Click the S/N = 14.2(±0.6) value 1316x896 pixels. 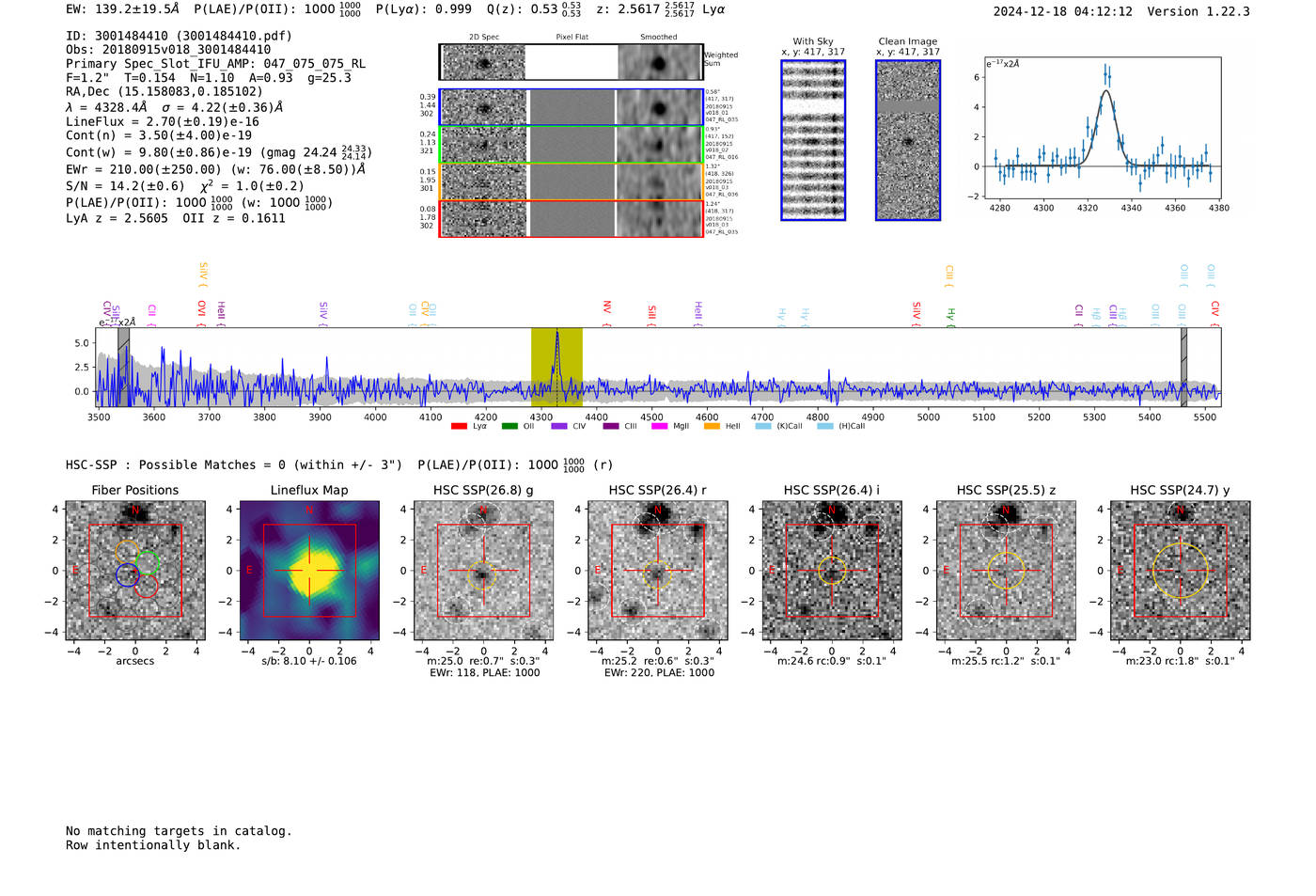[125, 186]
